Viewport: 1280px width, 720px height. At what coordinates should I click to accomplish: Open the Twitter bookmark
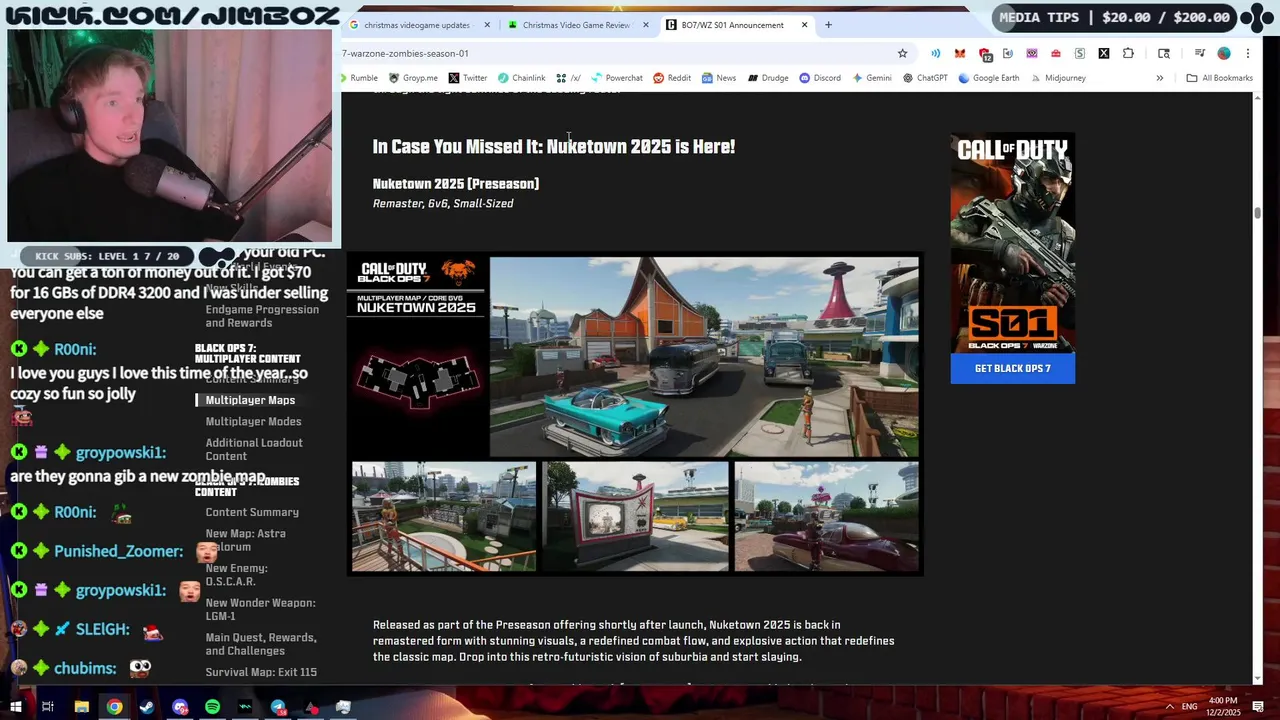(x=468, y=78)
